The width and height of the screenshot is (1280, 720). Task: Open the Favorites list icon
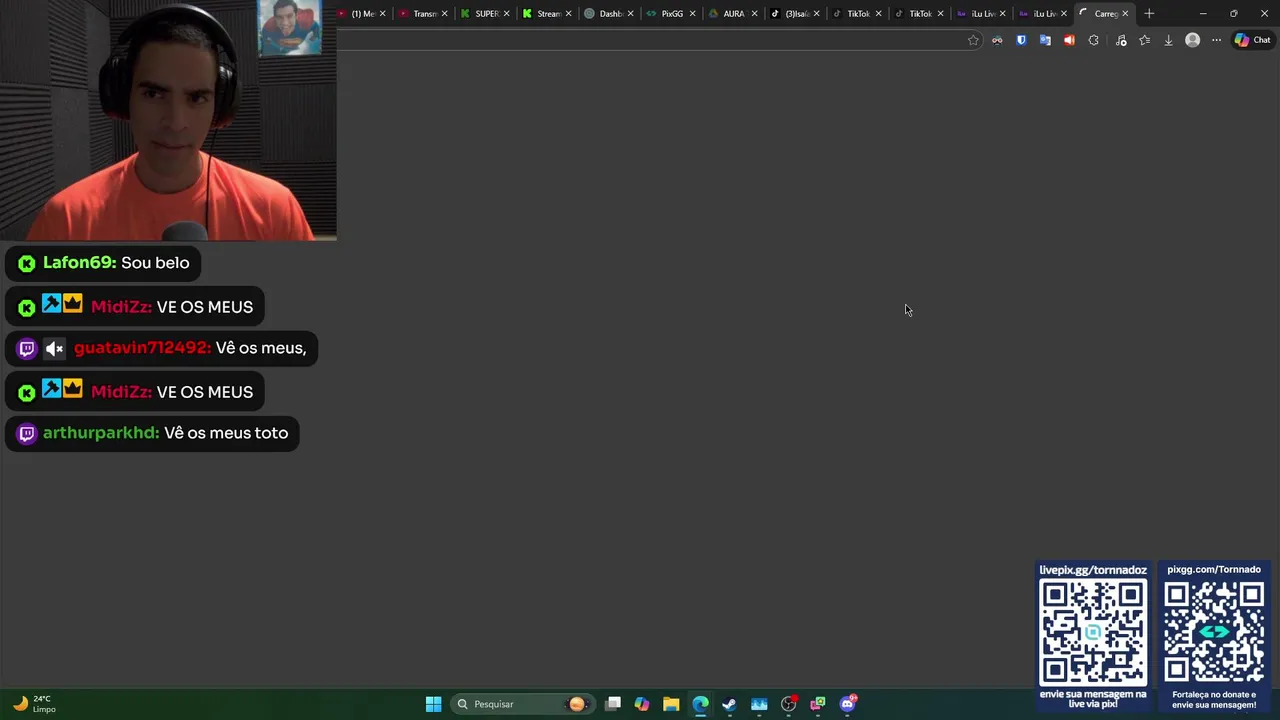click(x=1145, y=40)
